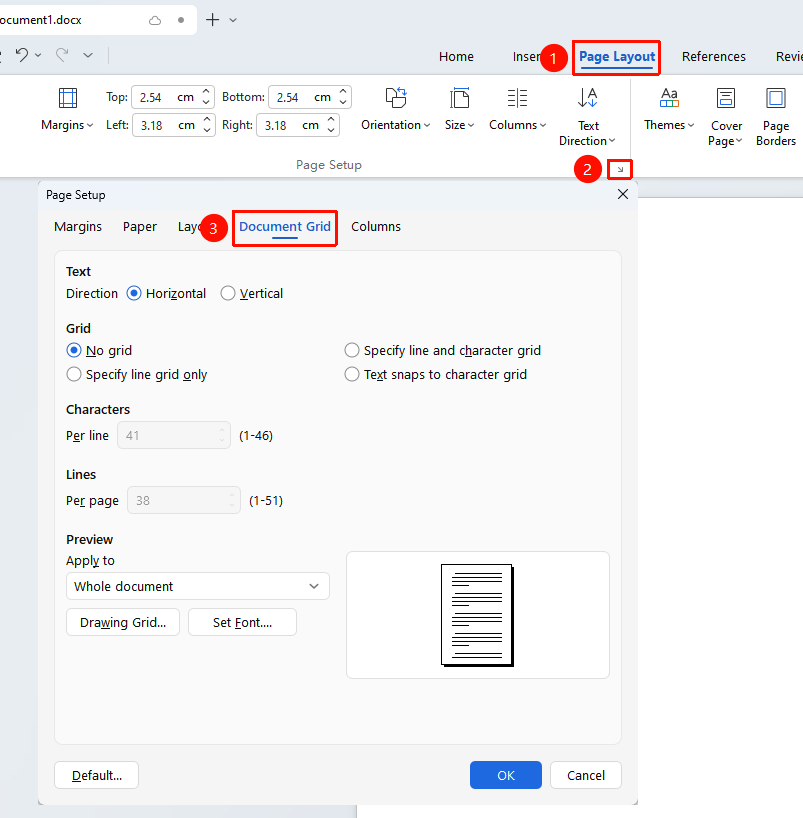The height and width of the screenshot is (818, 803).
Task: Open the Margins presets icon
Action: pyautogui.click(x=68, y=98)
